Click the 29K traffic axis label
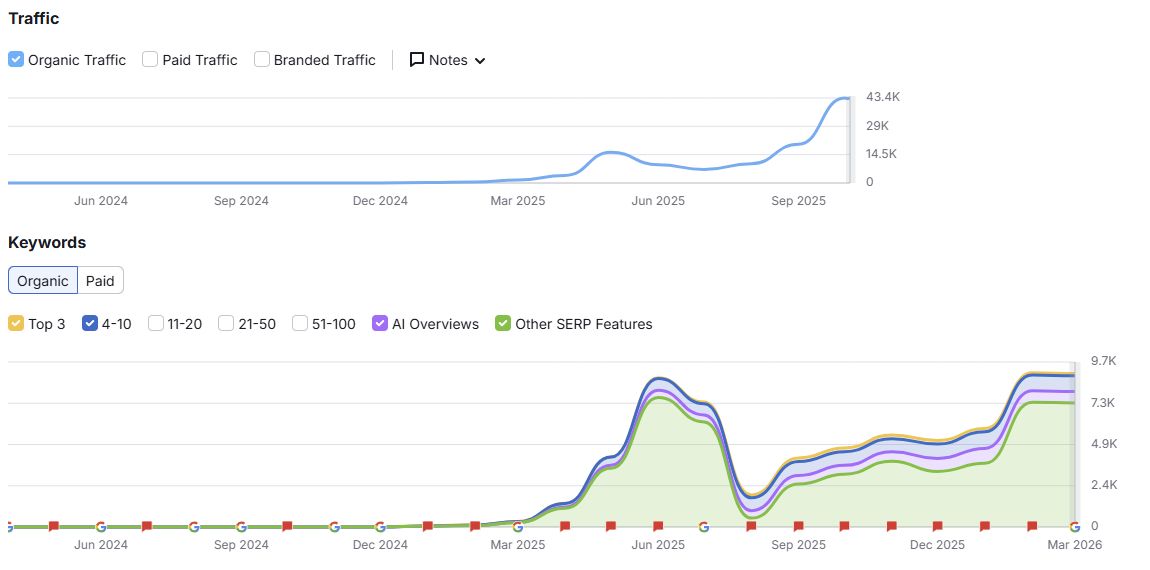This screenshot has height=570, width=1150. click(x=877, y=125)
